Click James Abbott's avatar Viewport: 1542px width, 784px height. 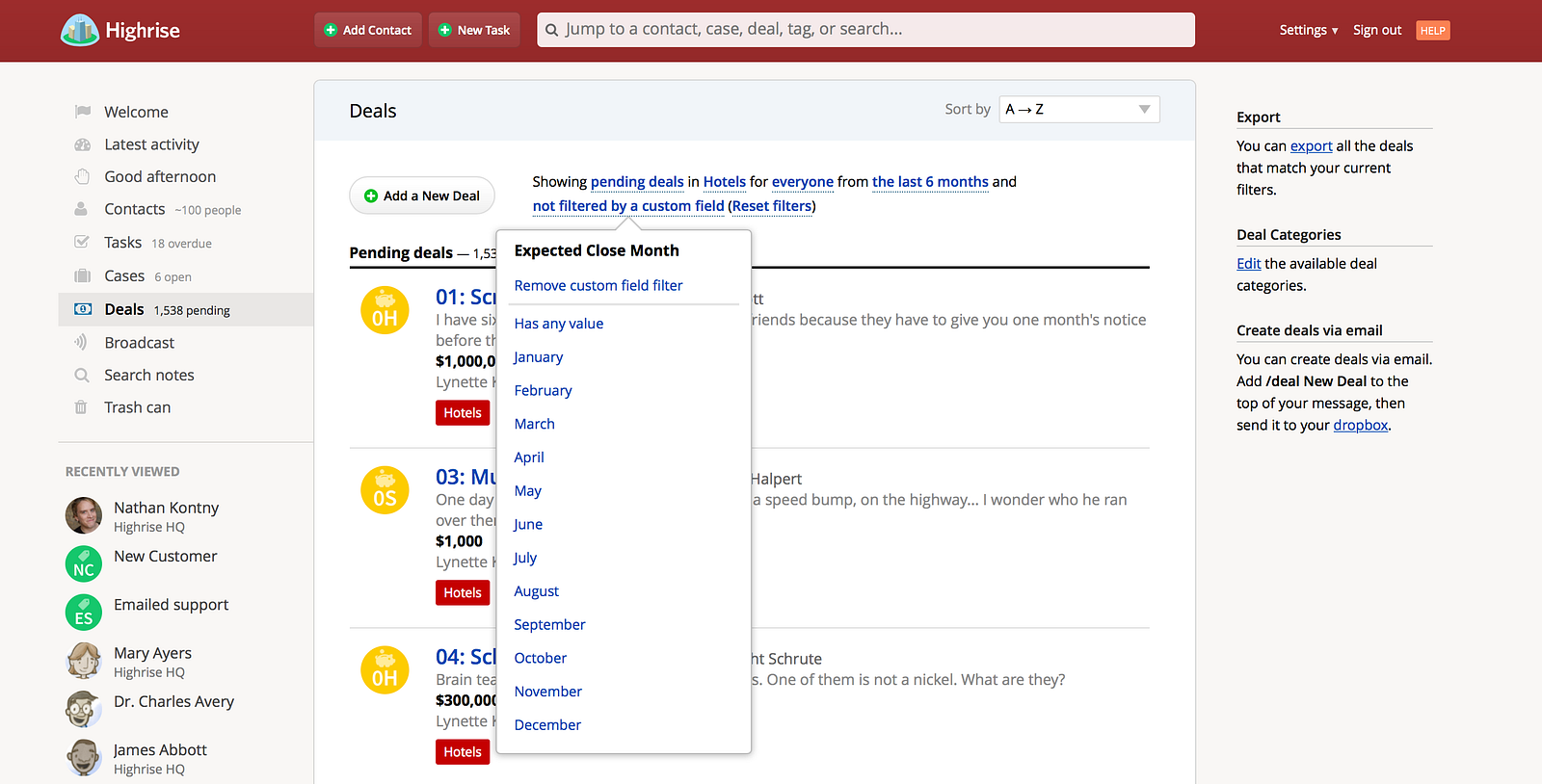pyautogui.click(x=84, y=758)
